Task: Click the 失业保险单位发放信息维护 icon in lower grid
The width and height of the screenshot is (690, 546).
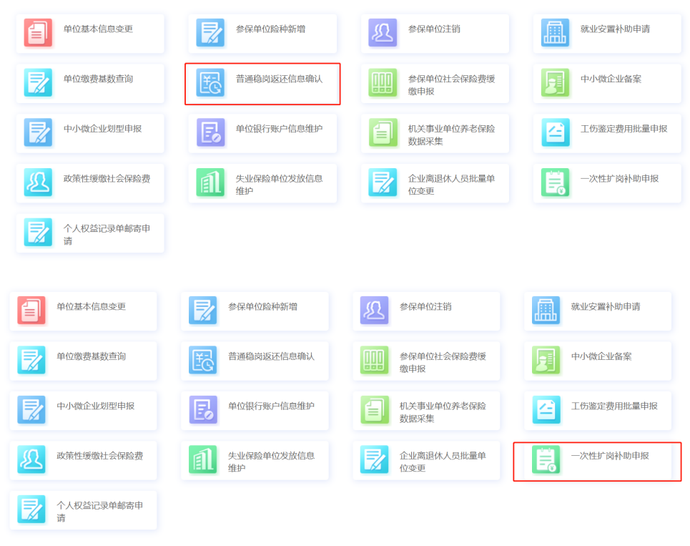Action: [203, 459]
